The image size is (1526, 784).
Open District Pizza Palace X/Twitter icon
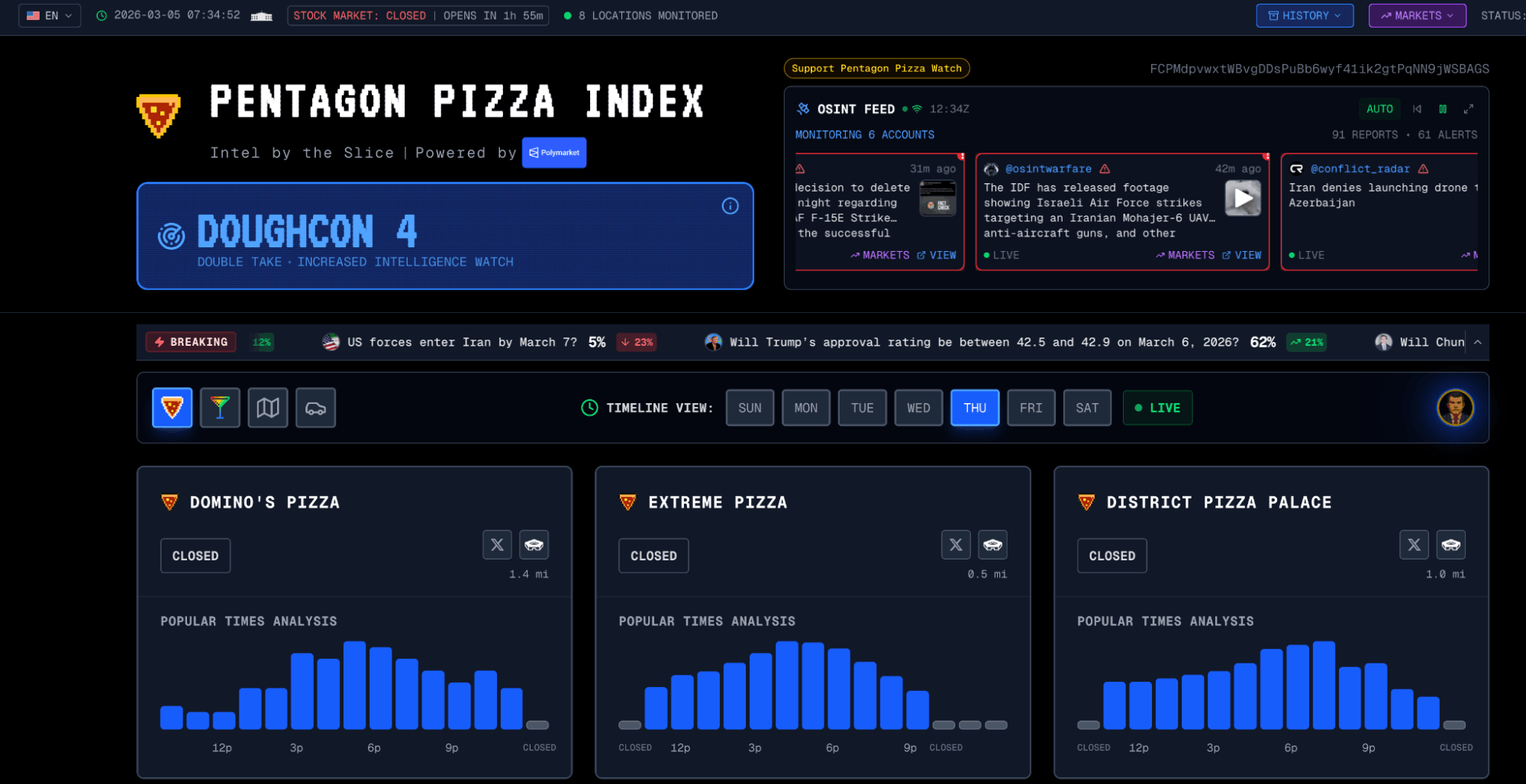tap(1414, 544)
